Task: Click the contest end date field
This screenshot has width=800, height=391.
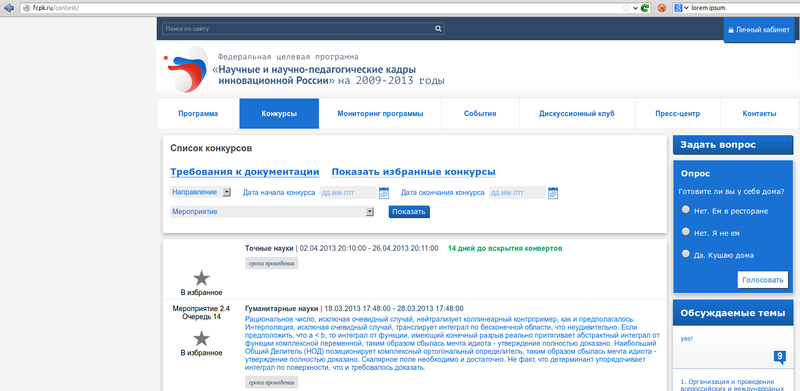Action: [517, 193]
